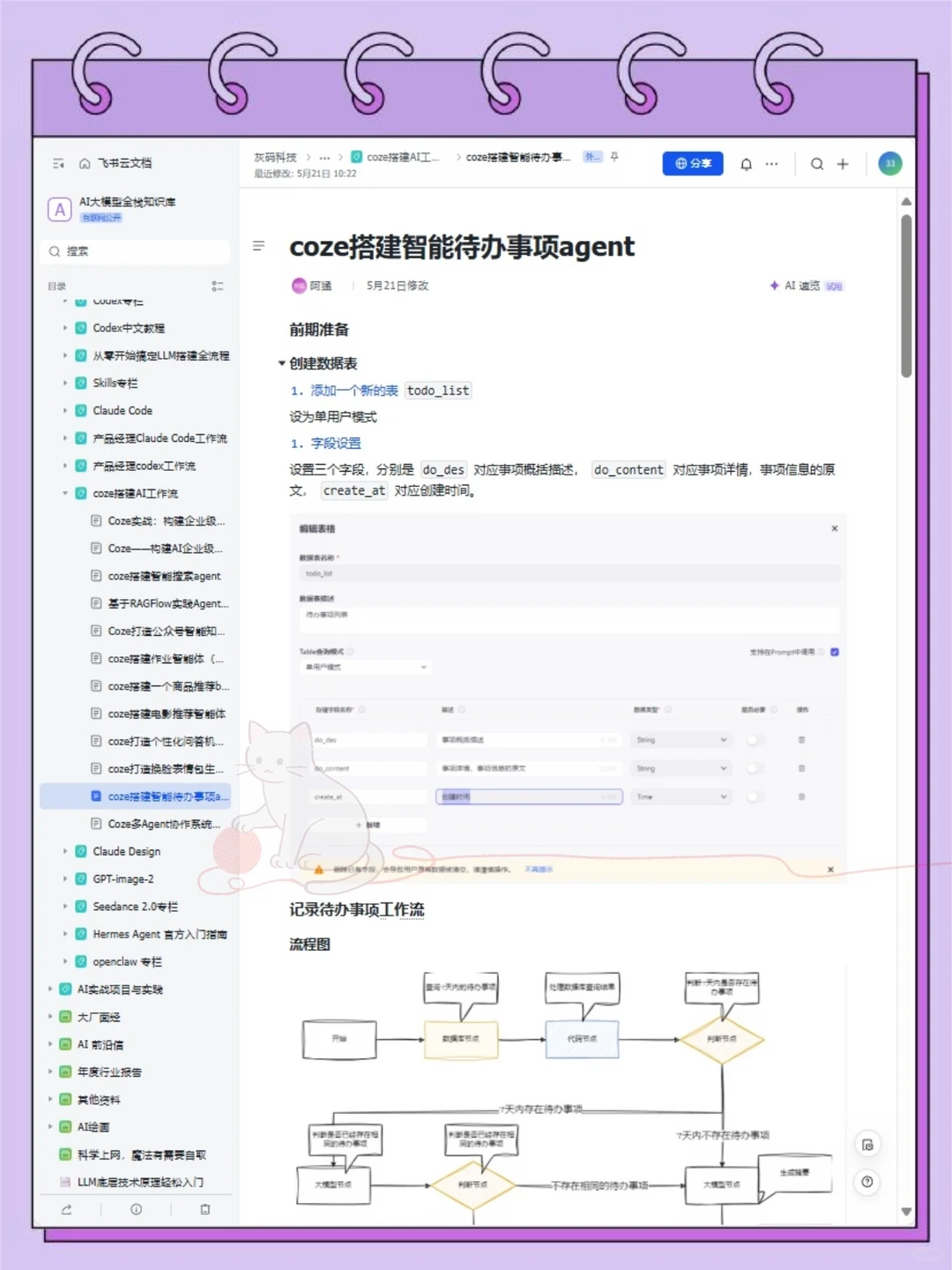
Task: Dismiss the orange warning banner X
Action: (830, 870)
